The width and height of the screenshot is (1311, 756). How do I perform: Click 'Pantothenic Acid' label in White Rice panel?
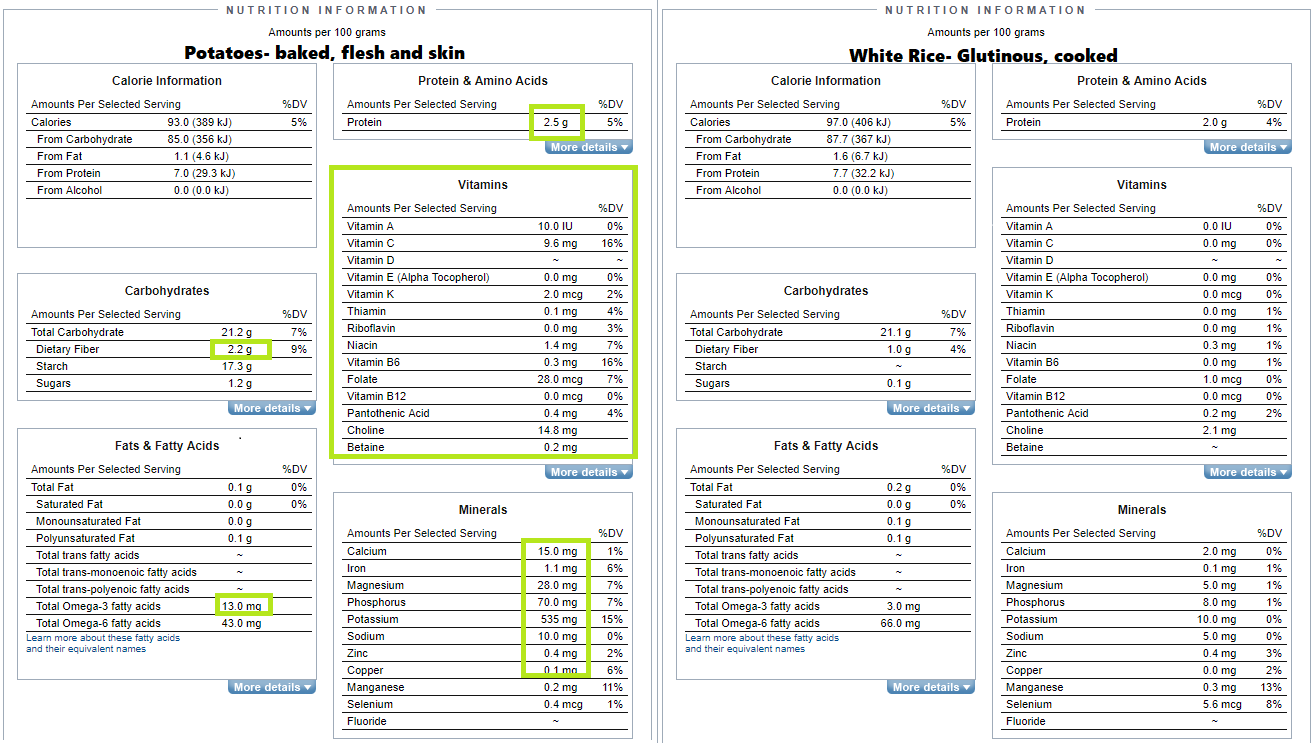[x=1047, y=413]
